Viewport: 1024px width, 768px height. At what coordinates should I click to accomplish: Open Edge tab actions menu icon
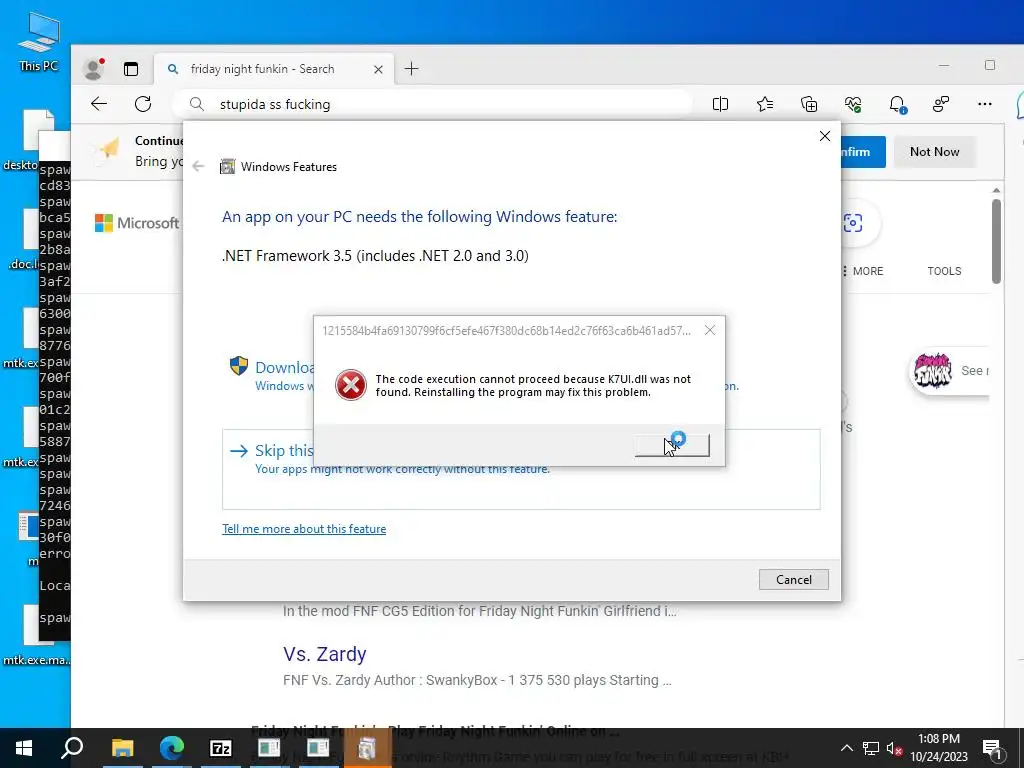pos(131,69)
